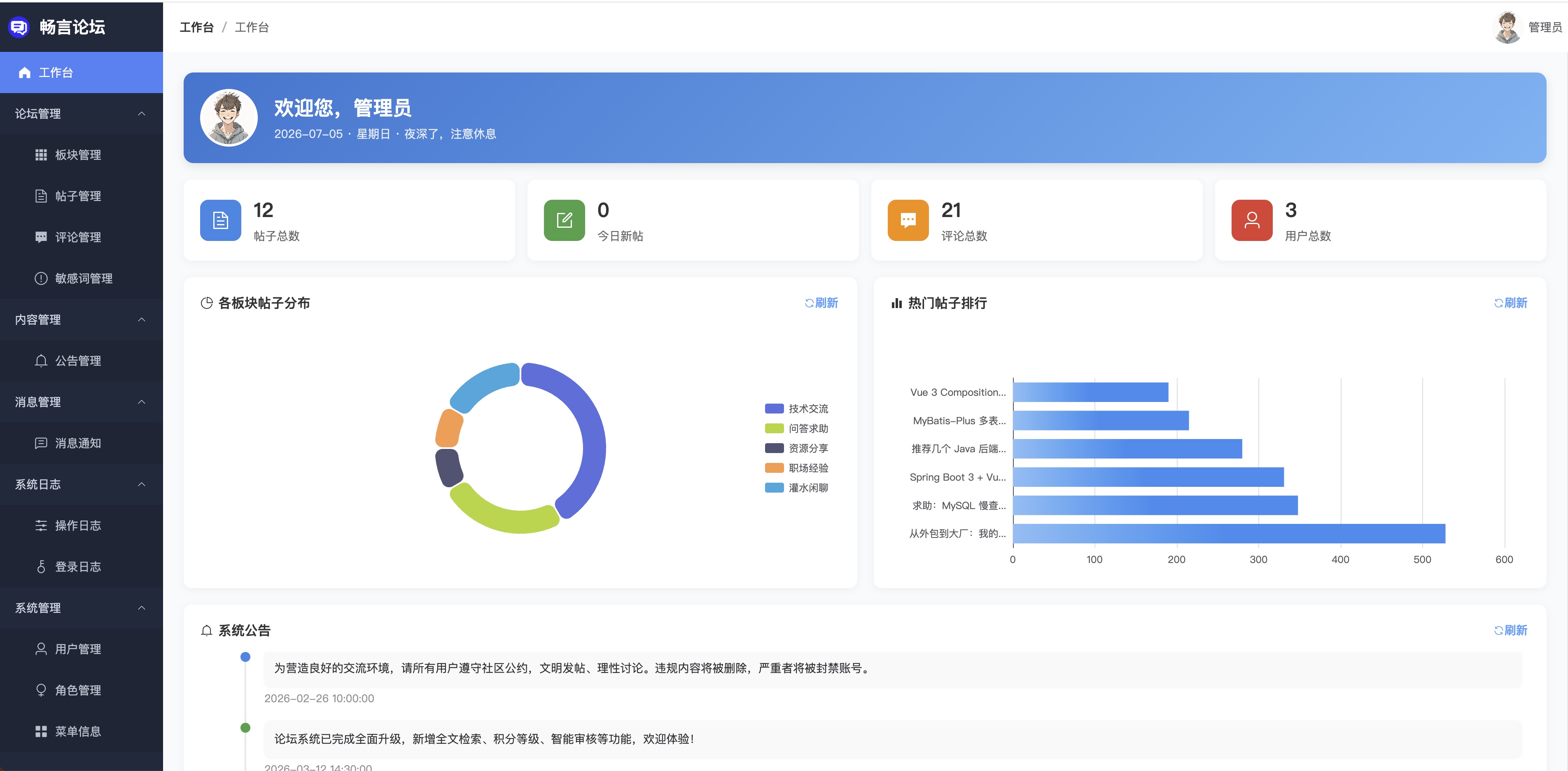Collapse the 内容管理 menu group
The image size is (1568, 771).
82,319
